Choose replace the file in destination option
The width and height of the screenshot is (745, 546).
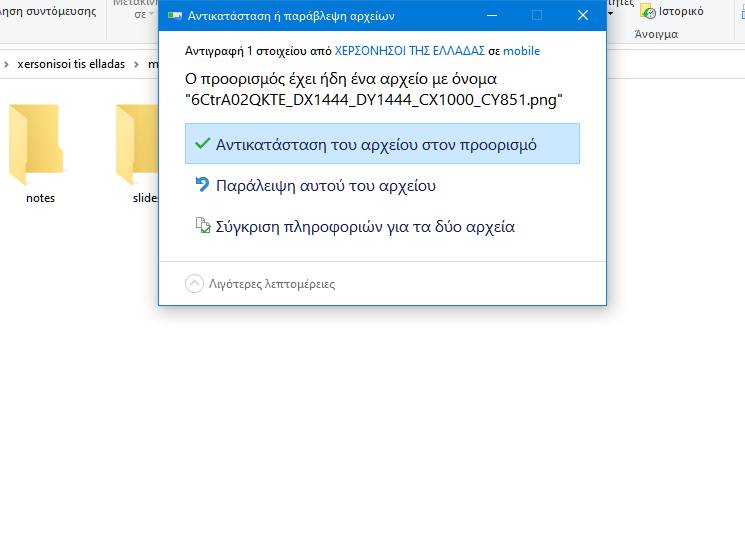point(382,144)
